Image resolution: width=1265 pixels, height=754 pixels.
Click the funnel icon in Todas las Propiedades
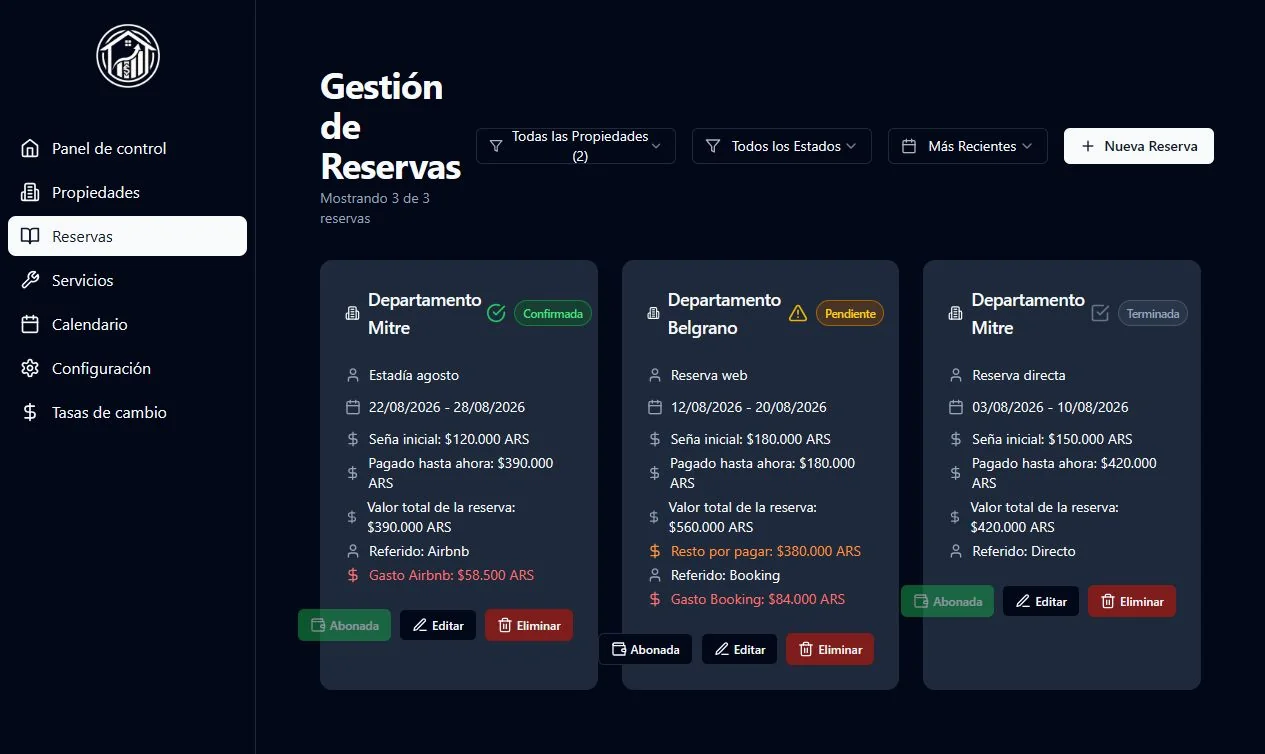(x=496, y=146)
